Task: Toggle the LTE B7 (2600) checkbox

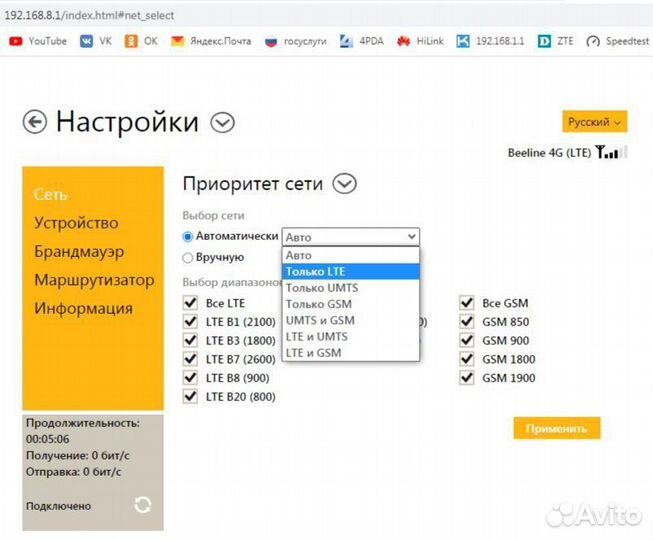Action: click(x=190, y=359)
